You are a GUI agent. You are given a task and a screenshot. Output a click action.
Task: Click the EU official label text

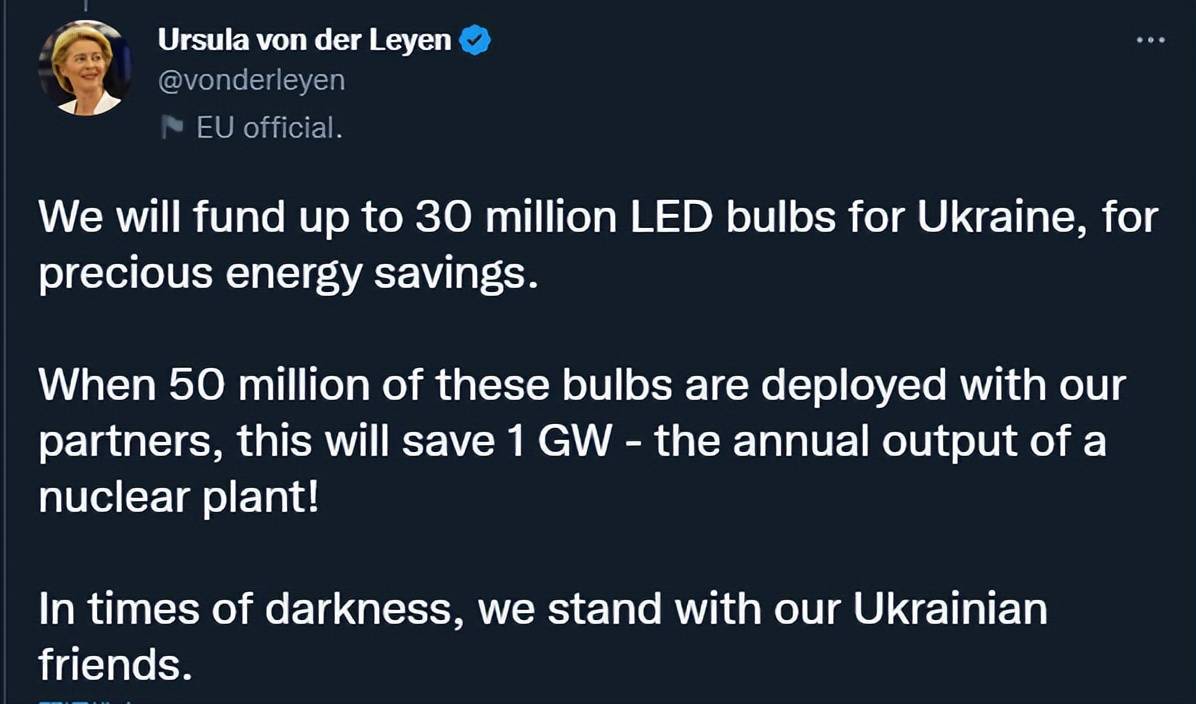point(269,128)
